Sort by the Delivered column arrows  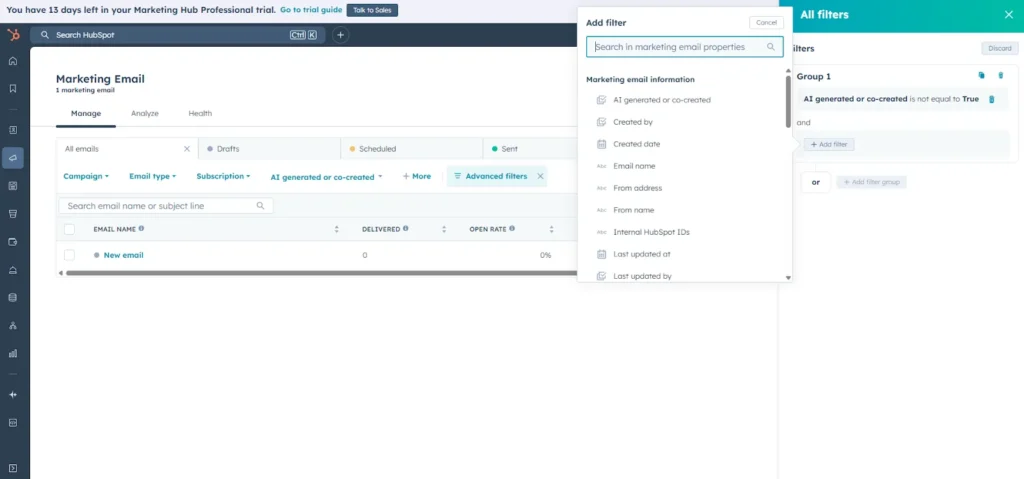pos(444,229)
